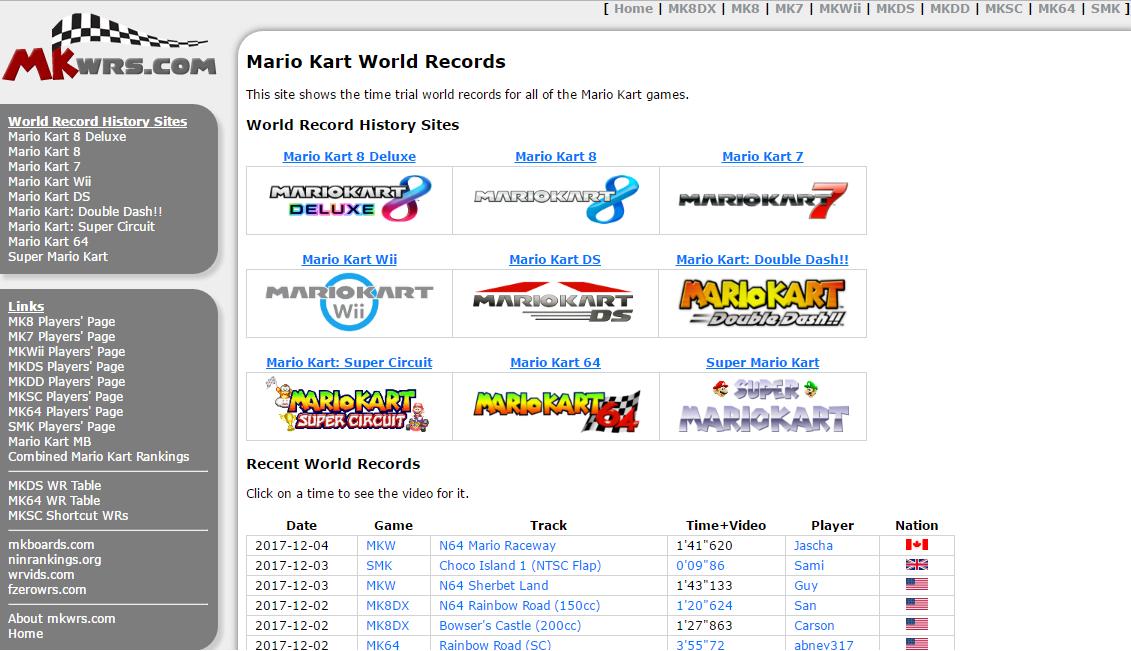Visit fzerowrs.com from sidebar

click(x=47, y=590)
